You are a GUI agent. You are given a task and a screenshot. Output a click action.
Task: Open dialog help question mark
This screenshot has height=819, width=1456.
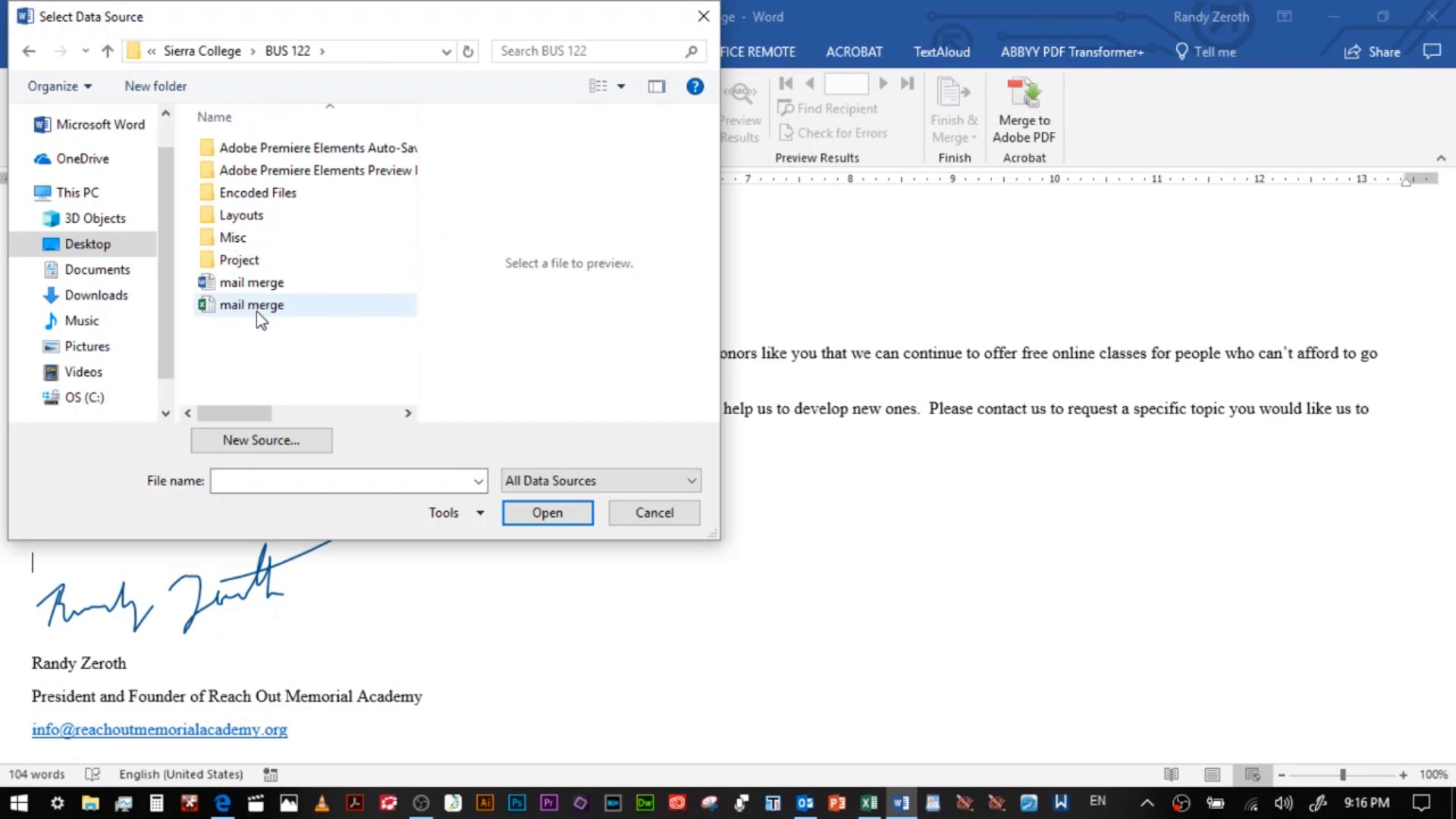click(x=695, y=86)
